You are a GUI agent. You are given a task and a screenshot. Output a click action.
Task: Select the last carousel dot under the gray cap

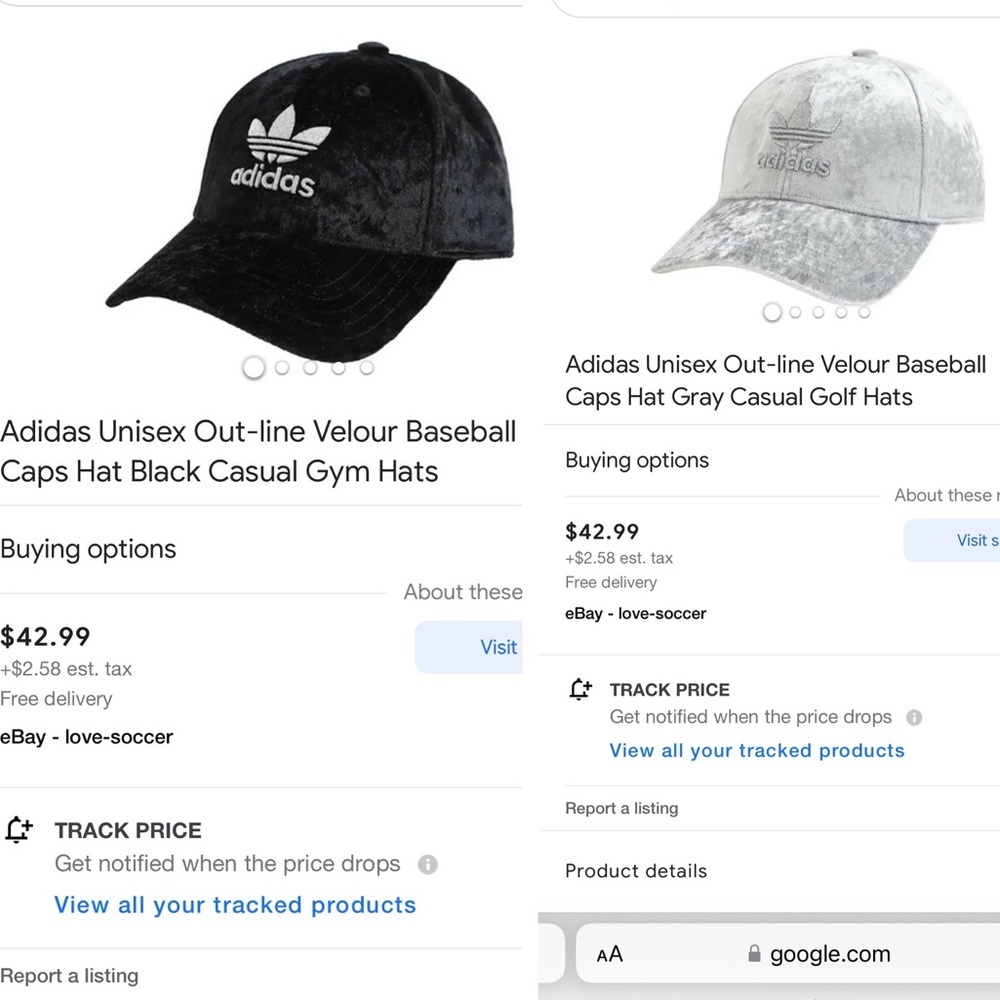pos(863,313)
